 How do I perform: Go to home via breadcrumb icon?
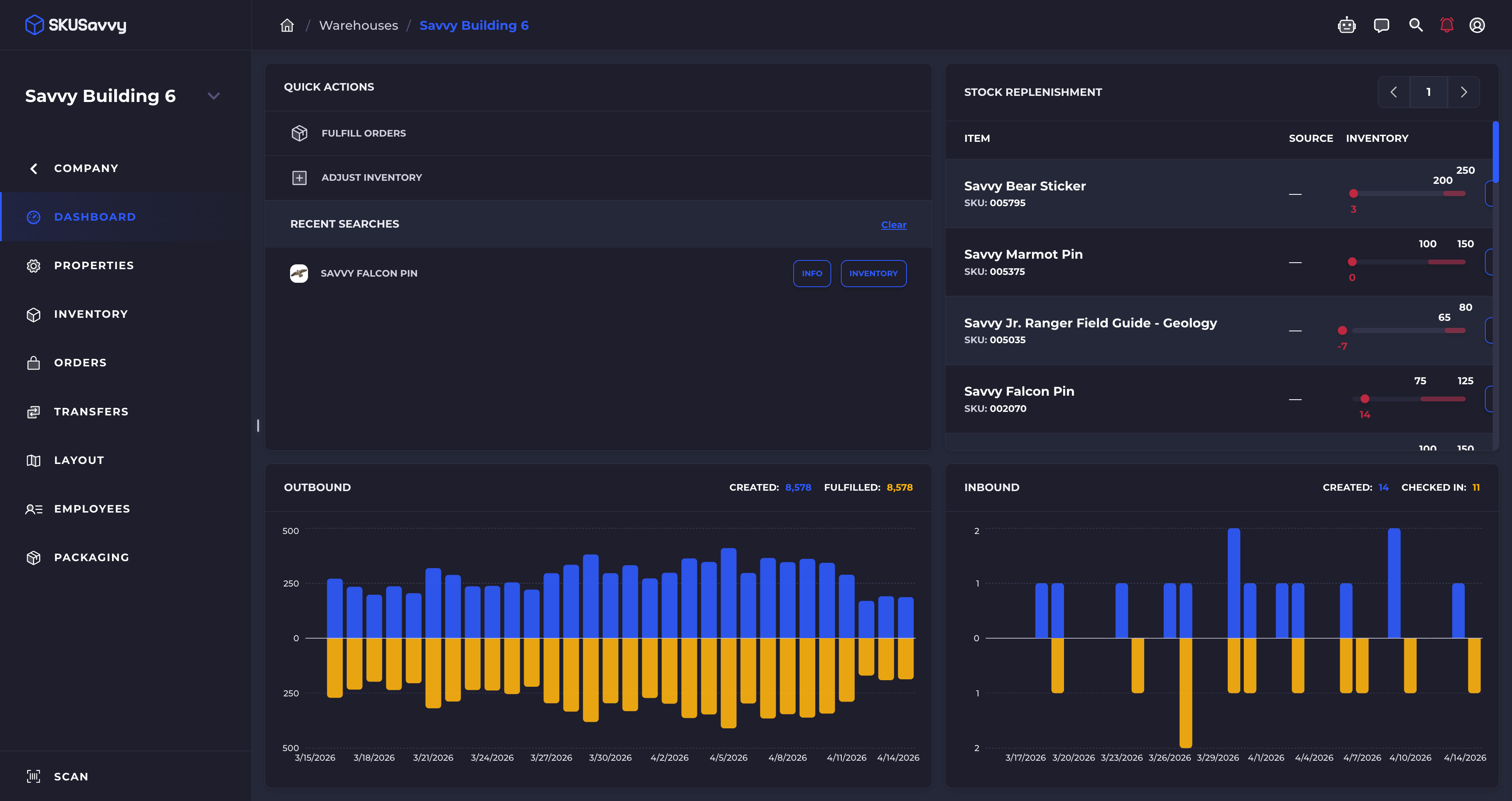287,25
